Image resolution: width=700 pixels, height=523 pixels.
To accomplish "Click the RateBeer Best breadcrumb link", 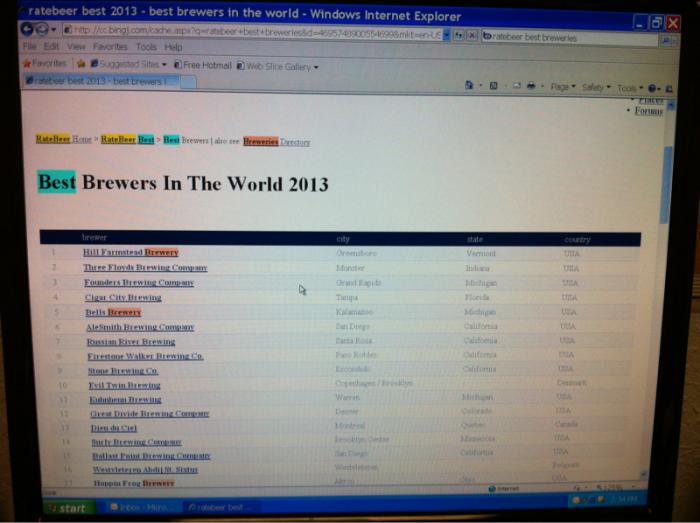I will [x=127, y=140].
